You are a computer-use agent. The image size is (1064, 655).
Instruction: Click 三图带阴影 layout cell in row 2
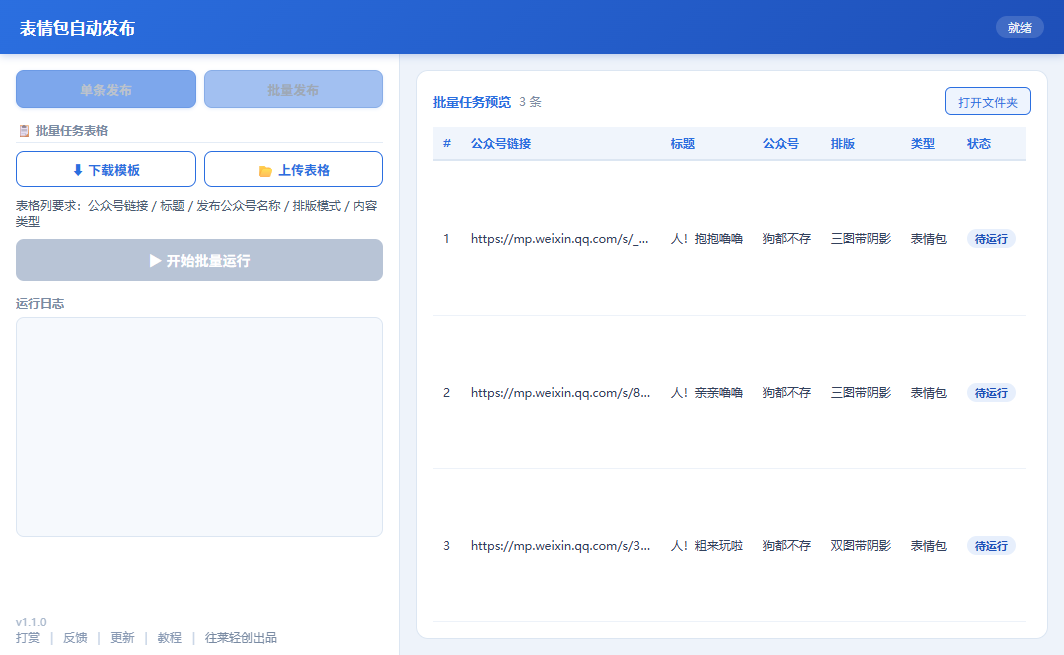pyautogui.click(x=861, y=393)
